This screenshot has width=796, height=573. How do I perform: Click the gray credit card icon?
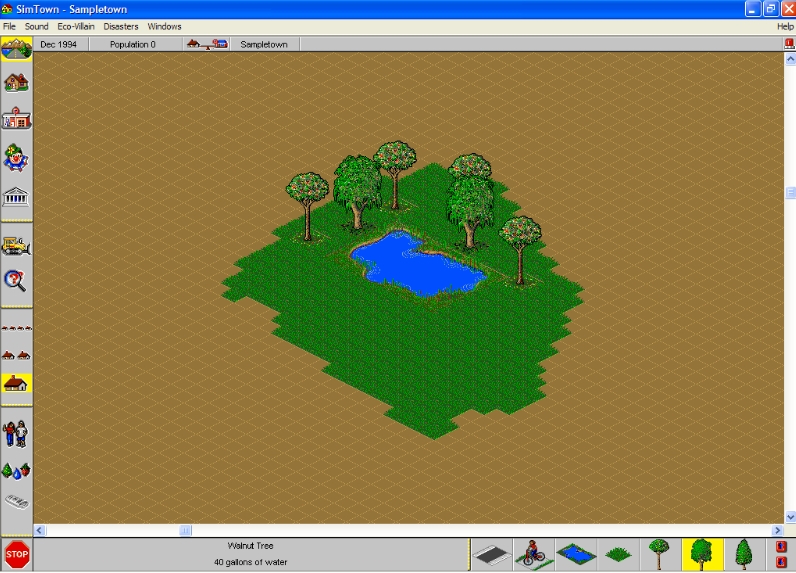[x=17, y=502]
